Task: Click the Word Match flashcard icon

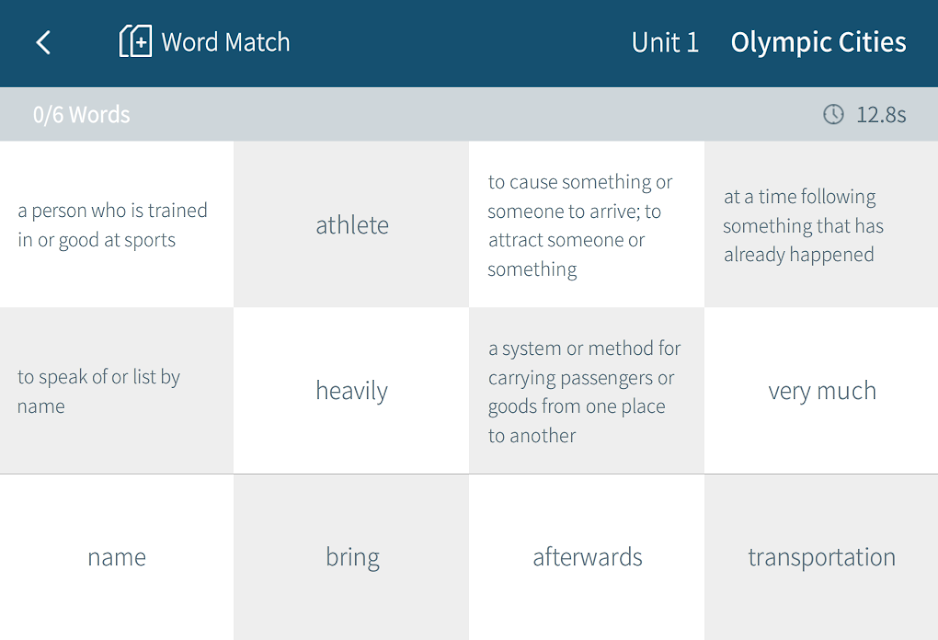Action: click(x=135, y=41)
